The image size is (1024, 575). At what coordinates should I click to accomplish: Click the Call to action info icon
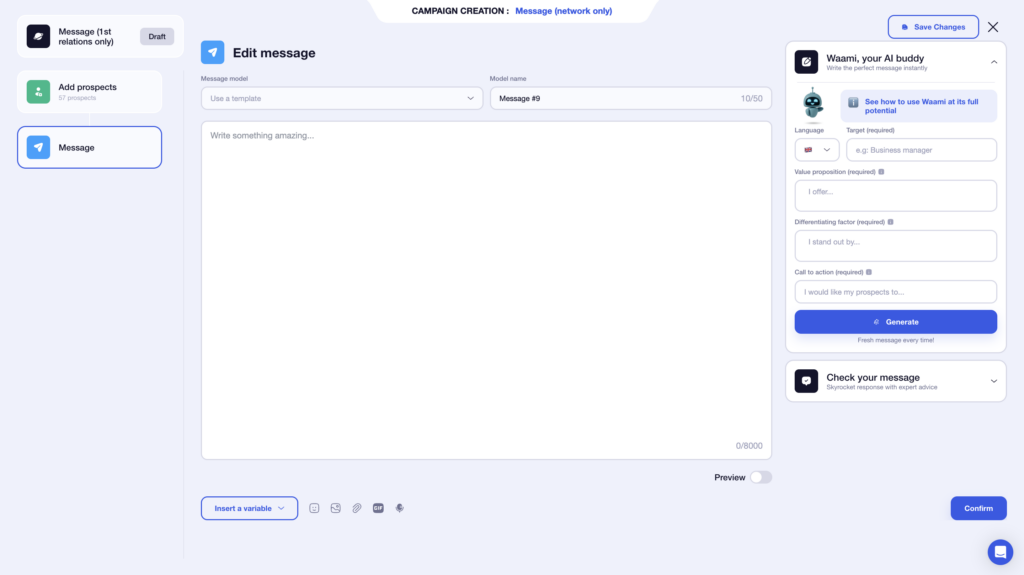pyautogui.click(x=869, y=272)
